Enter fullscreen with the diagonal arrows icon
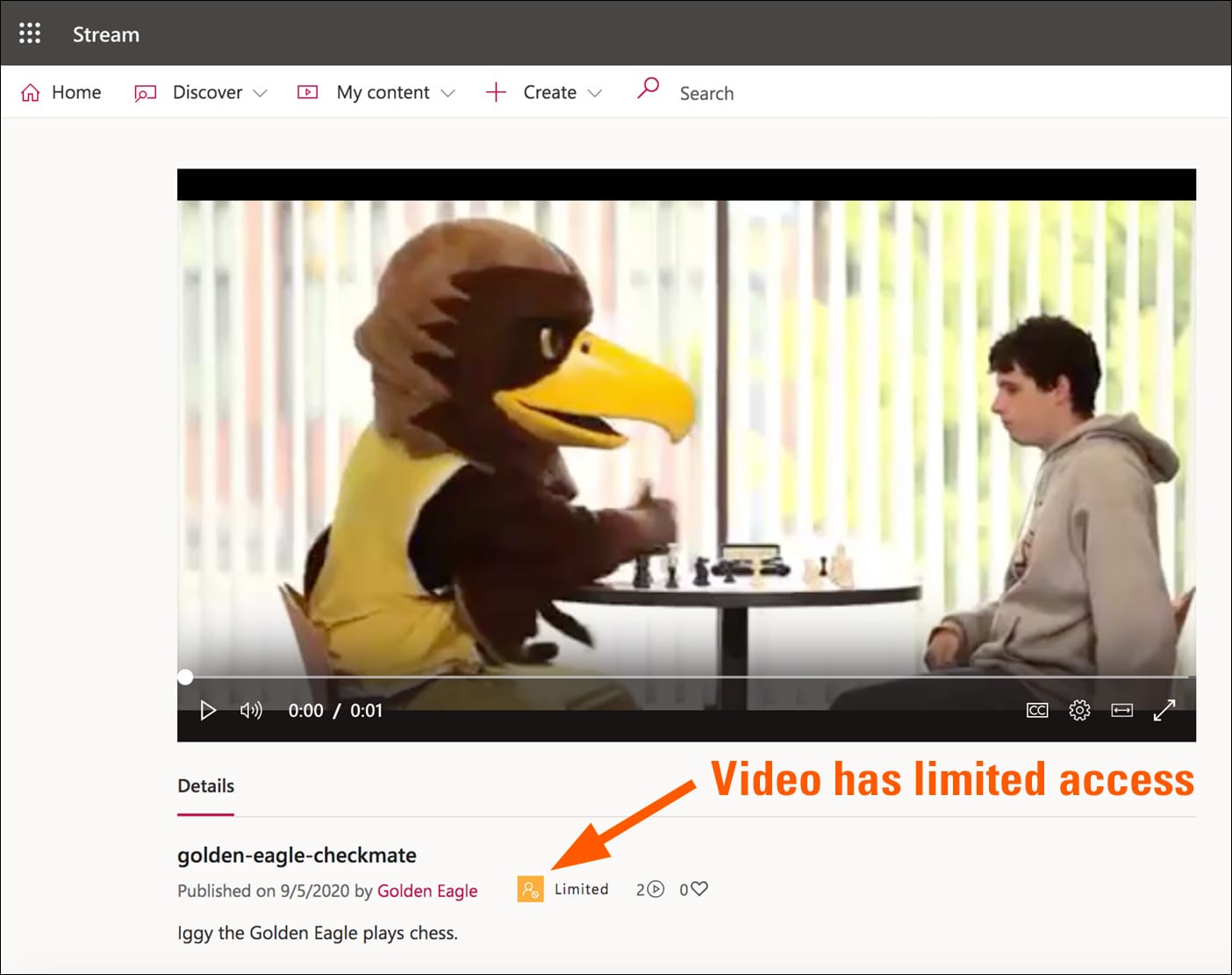Image resolution: width=1232 pixels, height=975 pixels. tap(1164, 710)
